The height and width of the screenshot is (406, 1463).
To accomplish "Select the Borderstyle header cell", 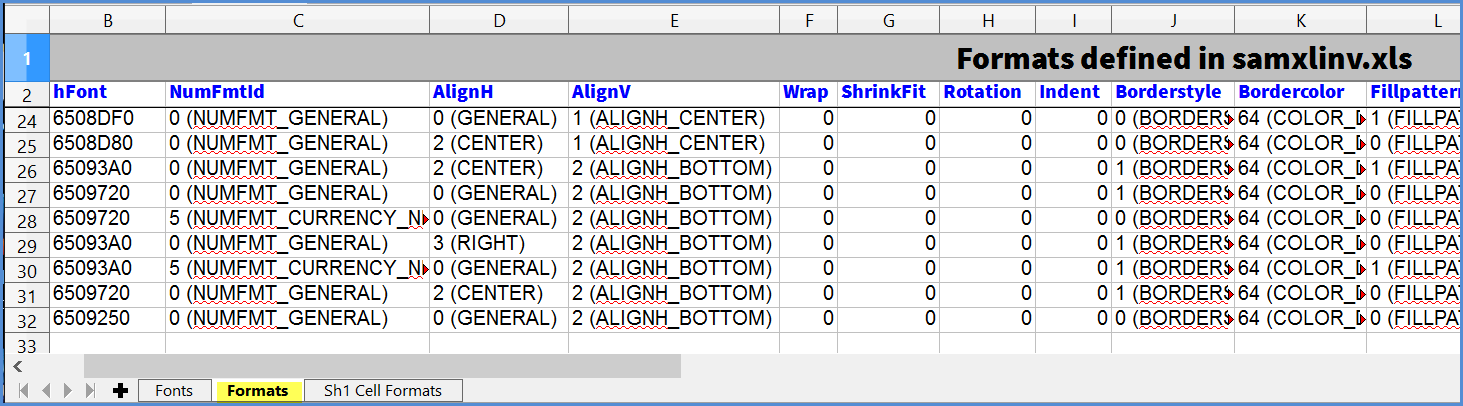I will coord(1172,93).
